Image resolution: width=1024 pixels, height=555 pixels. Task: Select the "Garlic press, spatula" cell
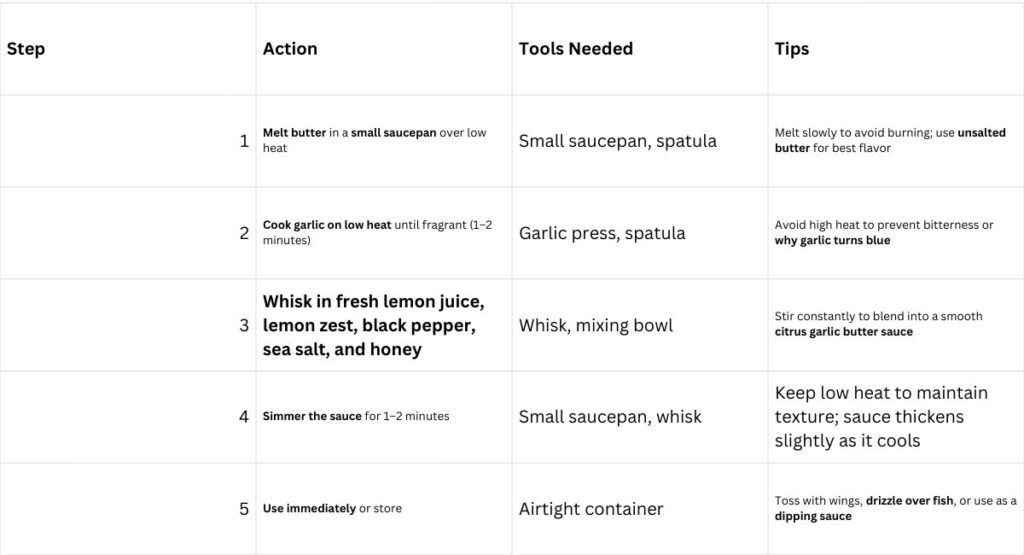coord(602,233)
